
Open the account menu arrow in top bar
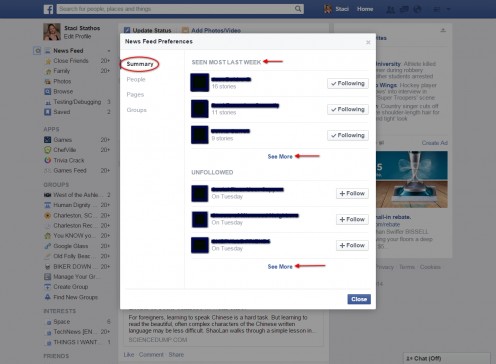449,9
